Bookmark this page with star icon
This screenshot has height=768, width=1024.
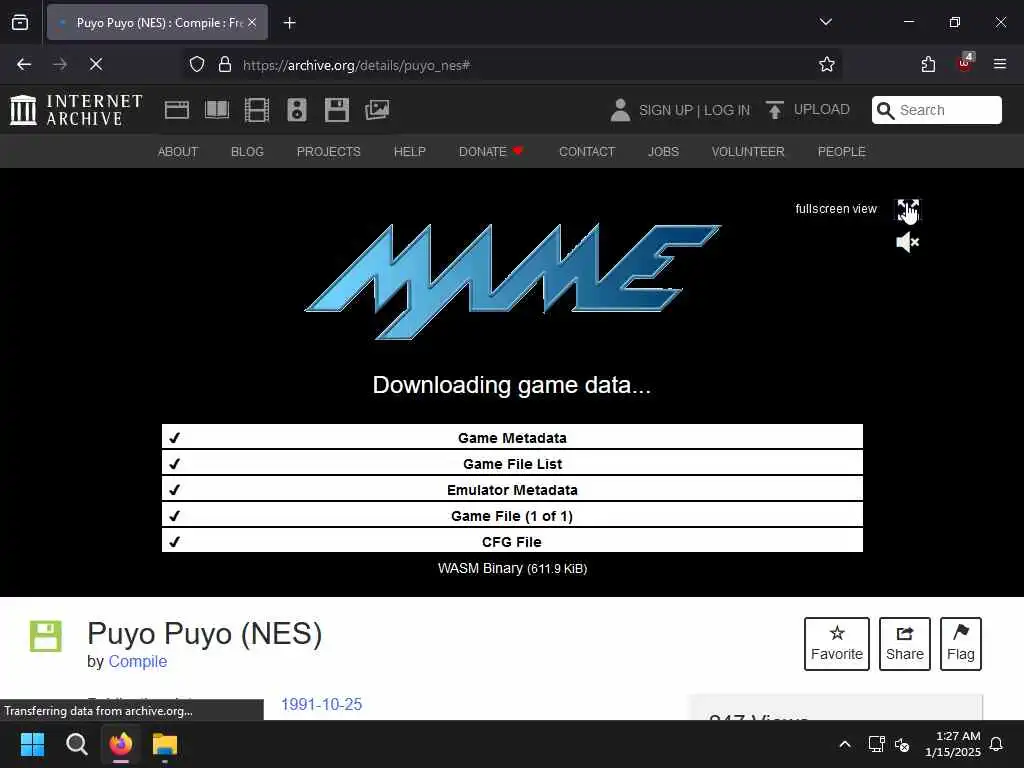[x=827, y=64]
